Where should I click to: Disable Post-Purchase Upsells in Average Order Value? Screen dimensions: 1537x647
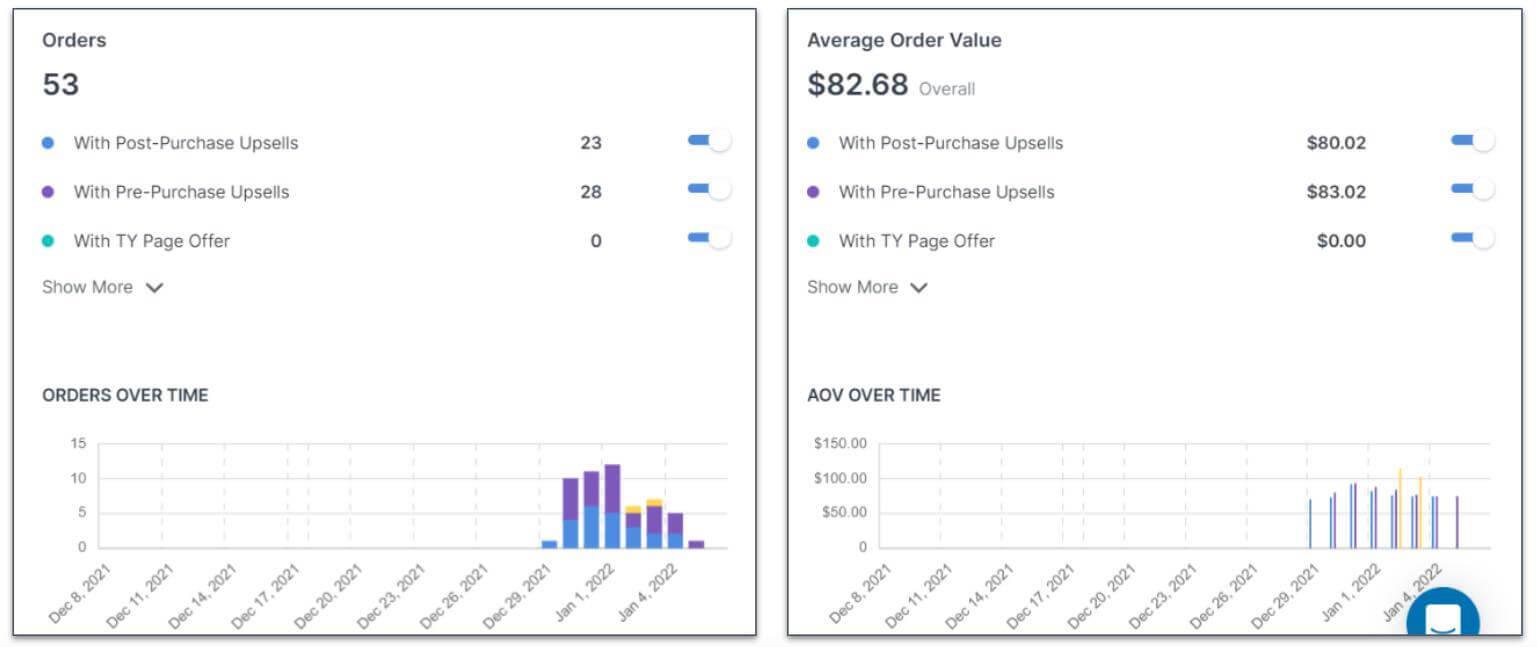[x=1472, y=141]
